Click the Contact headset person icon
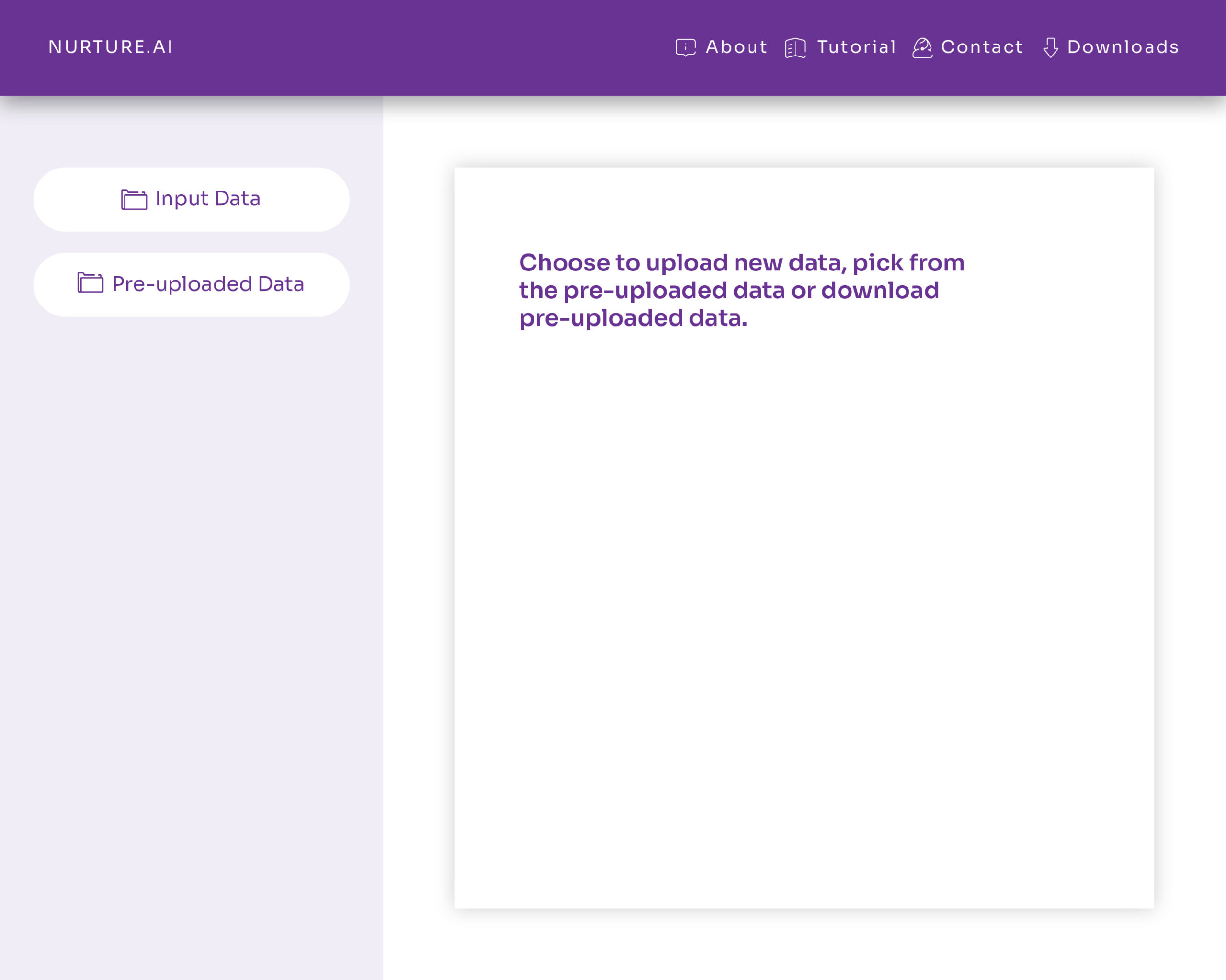1226x980 pixels. click(x=922, y=48)
